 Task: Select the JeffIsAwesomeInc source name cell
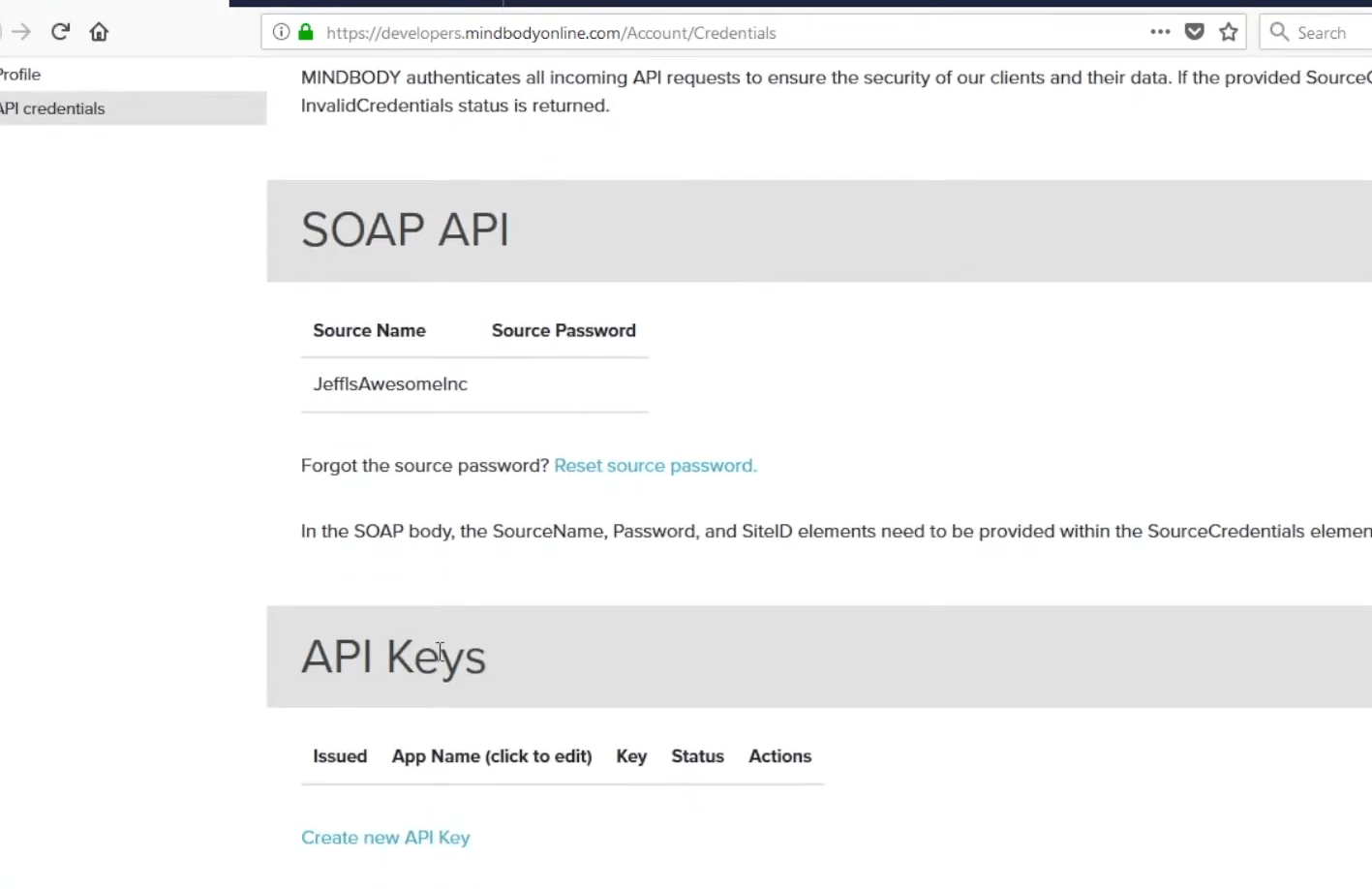click(x=390, y=384)
